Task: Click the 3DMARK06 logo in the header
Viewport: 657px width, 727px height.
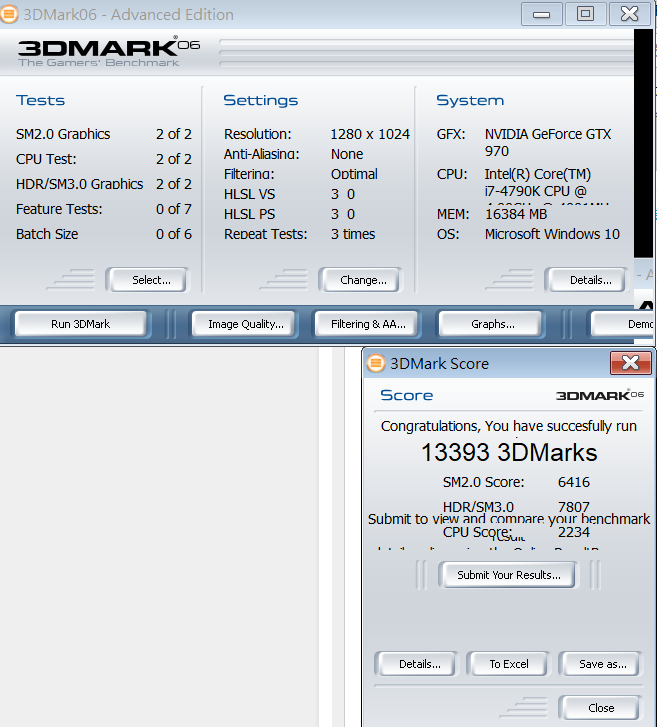Action: 108,51
